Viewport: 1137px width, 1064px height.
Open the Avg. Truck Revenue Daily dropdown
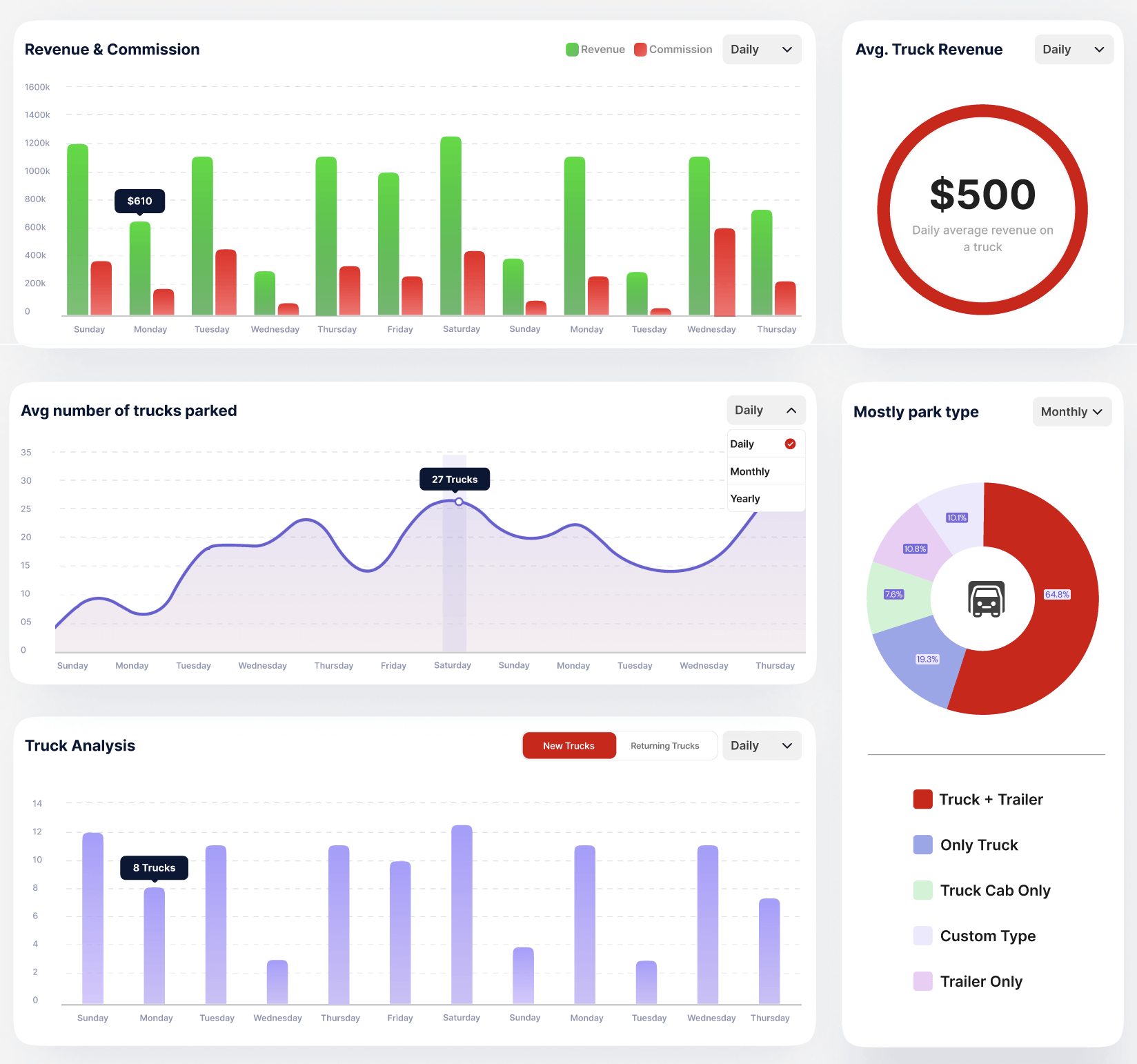pyautogui.click(x=1074, y=50)
